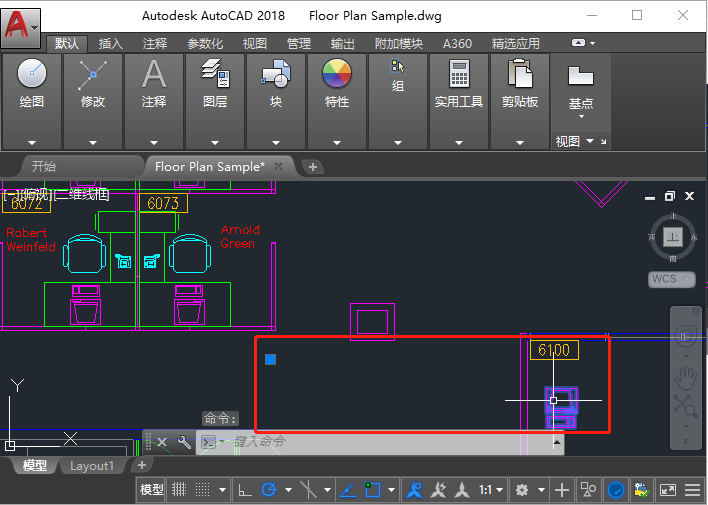
Task: Click the pan hand tool in navigation bar
Action: pos(685,379)
